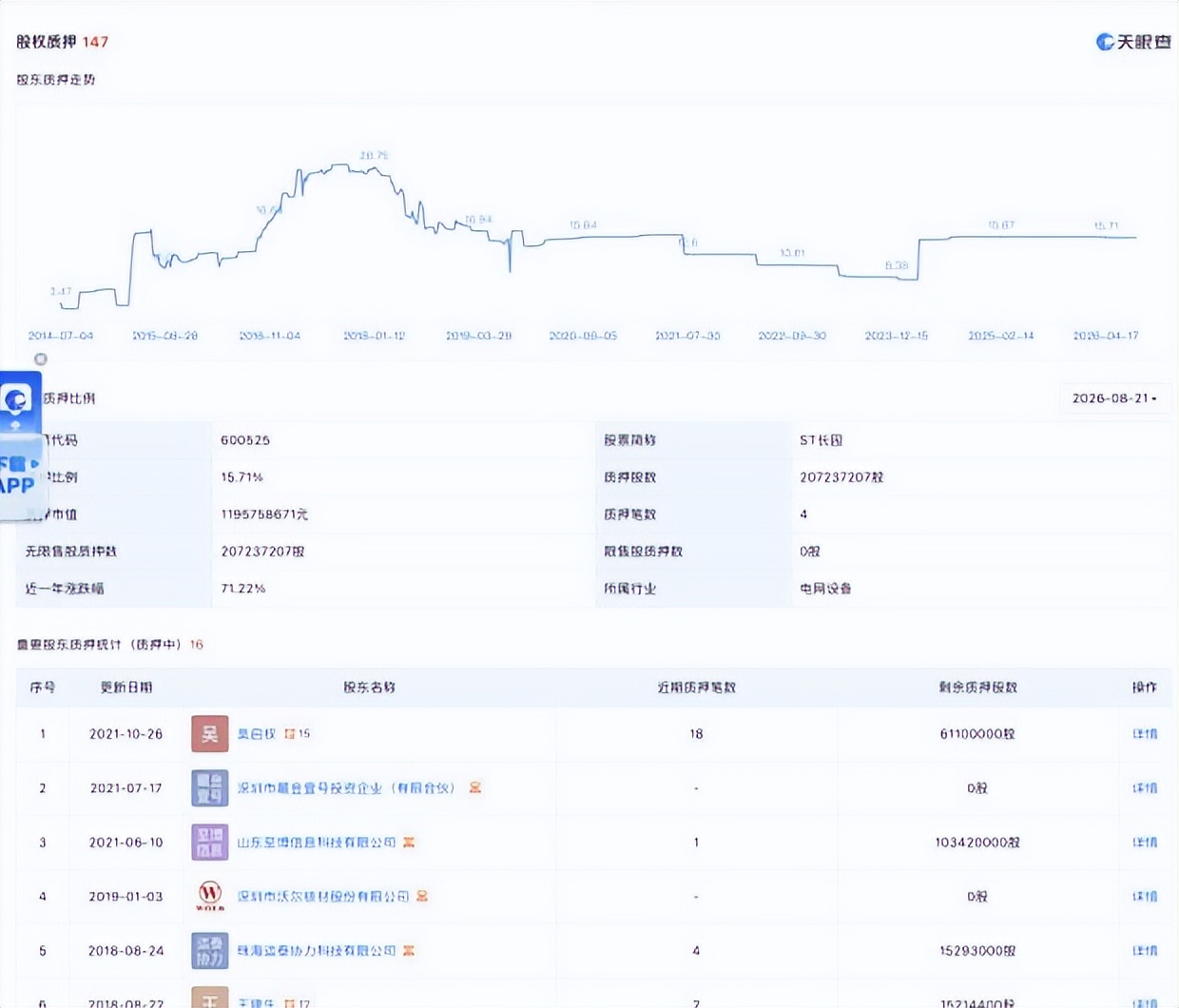Click the orange badge icon beside row 5 name
This screenshot has height=1008, width=1179.
tap(409, 950)
